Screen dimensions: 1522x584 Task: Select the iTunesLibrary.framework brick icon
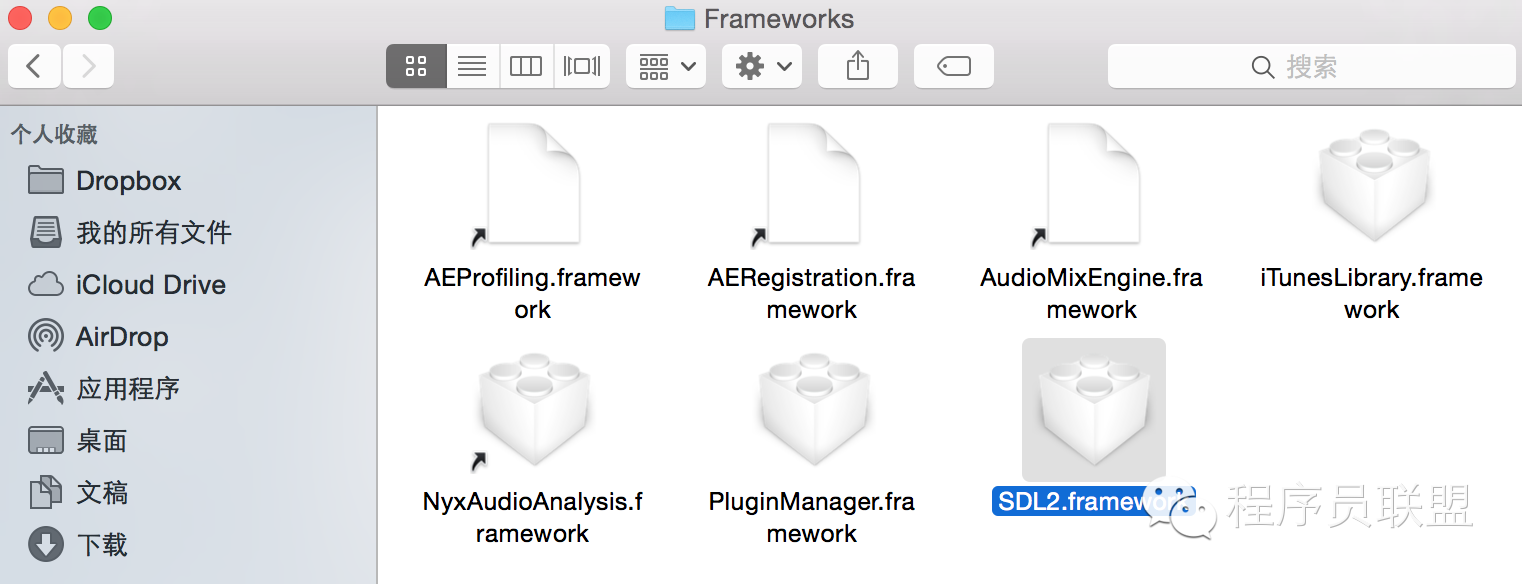1372,187
